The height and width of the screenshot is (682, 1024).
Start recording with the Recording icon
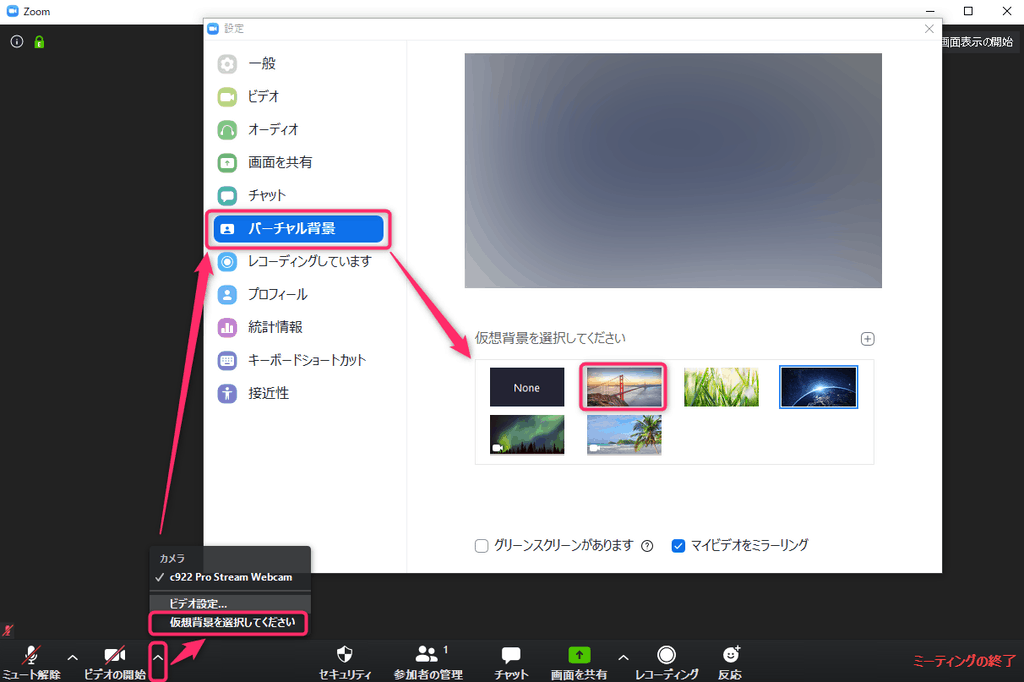[x=667, y=655]
